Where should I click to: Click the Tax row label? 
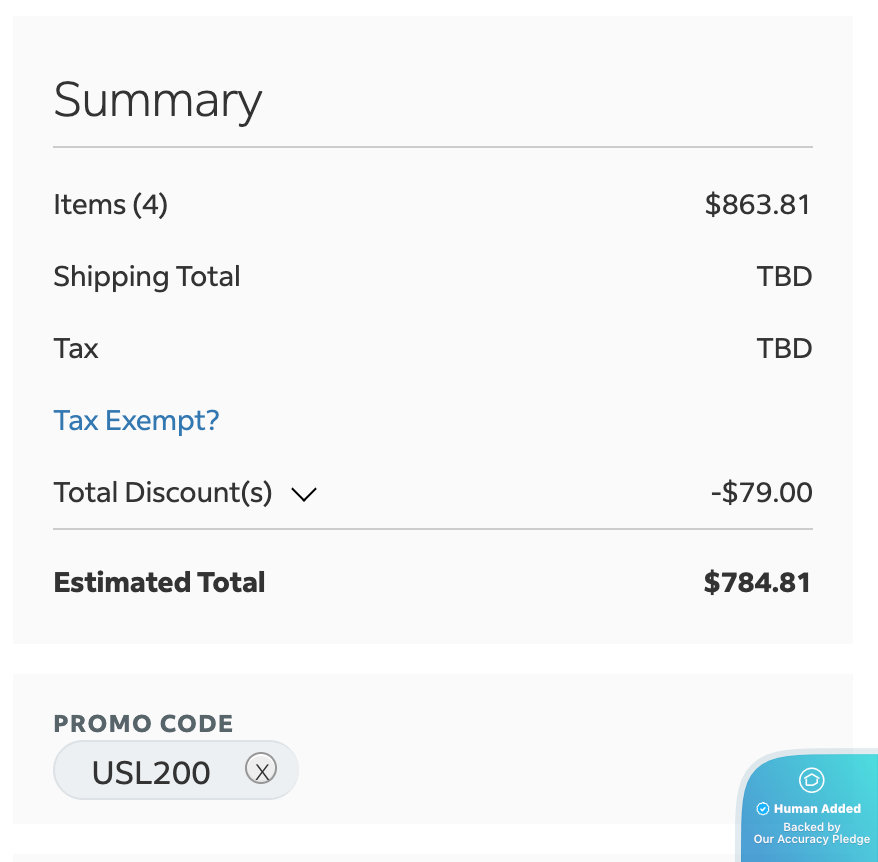76,349
